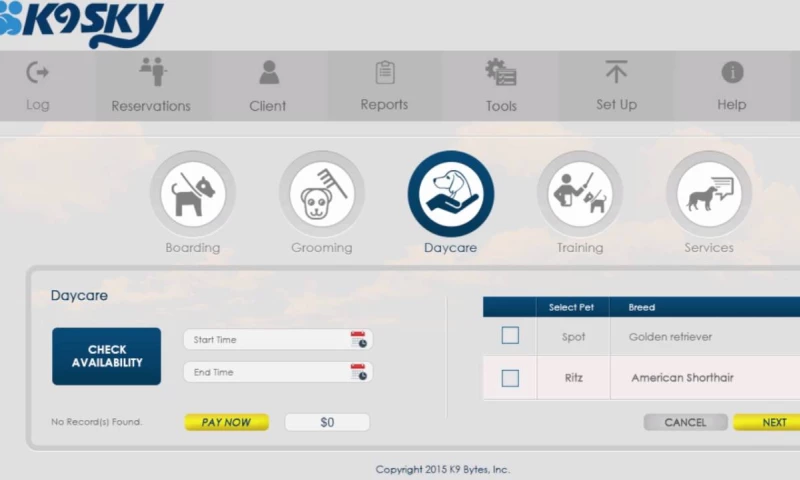Image resolution: width=800 pixels, height=480 pixels.
Task: Click the pet name Spot
Action: tap(573, 337)
